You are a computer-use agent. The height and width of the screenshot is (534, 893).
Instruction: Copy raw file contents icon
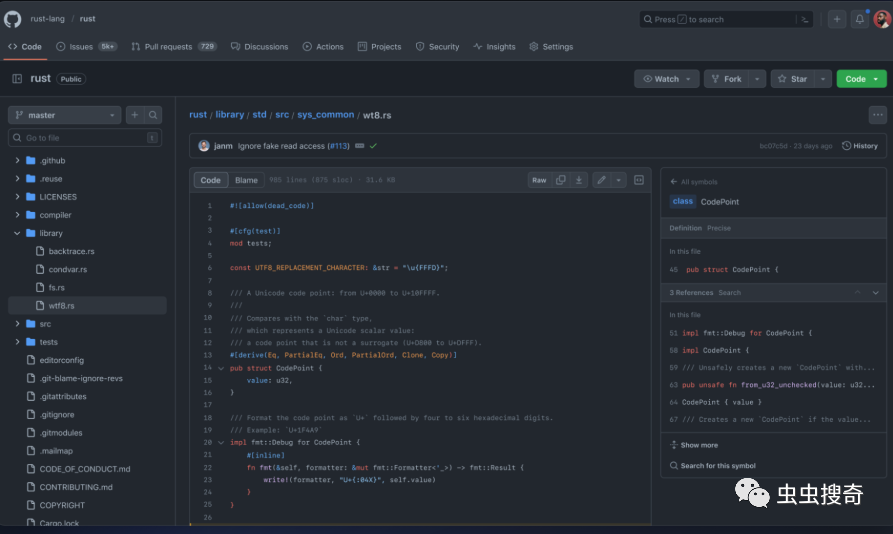[x=560, y=180]
